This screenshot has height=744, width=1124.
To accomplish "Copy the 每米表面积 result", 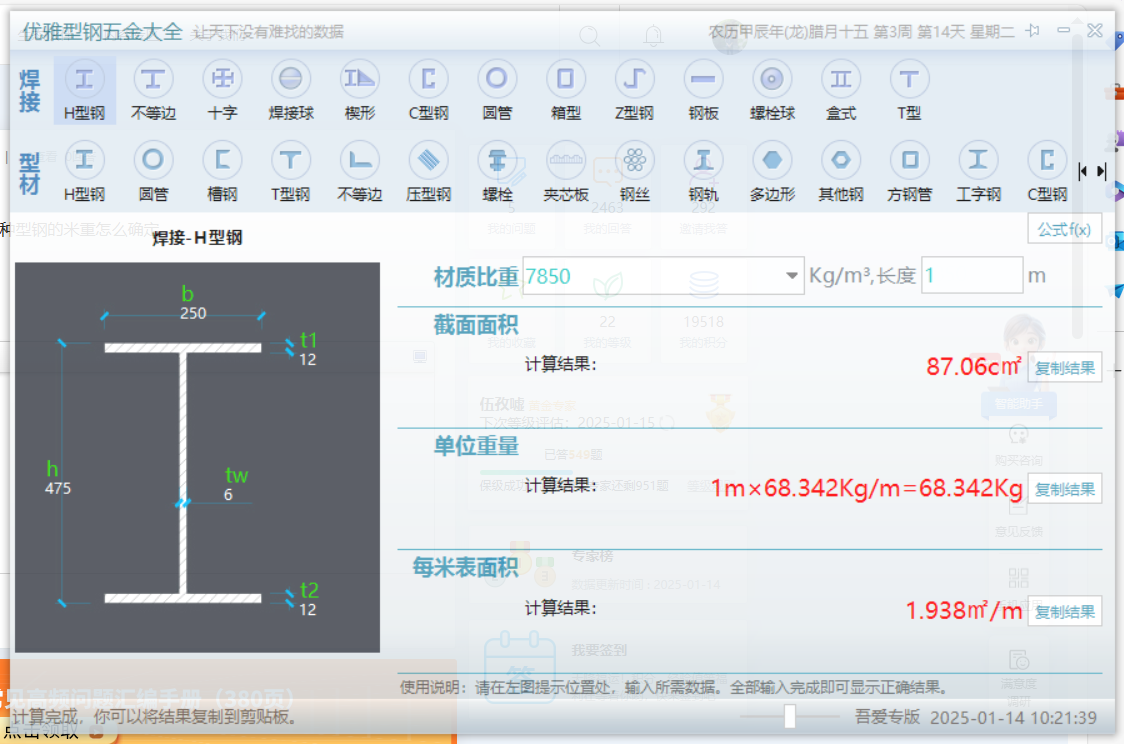I will coord(1065,611).
